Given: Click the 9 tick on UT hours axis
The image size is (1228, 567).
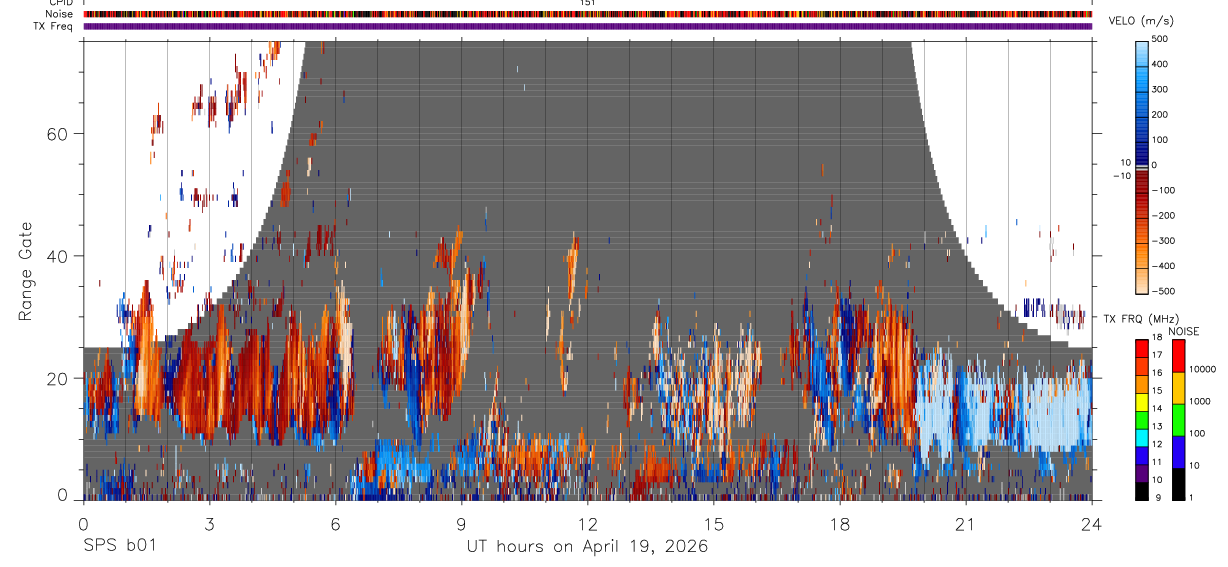Looking at the screenshot, I should pos(461,523).
